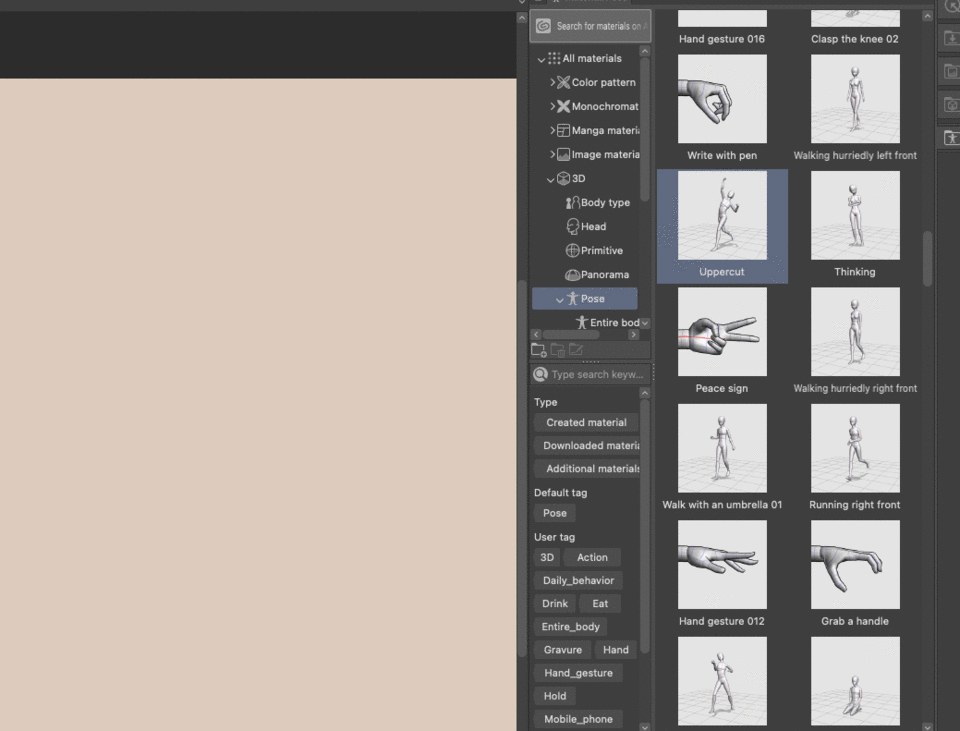Click the Clip Studio Assets search icon
Viewport: 960px width, 731px height.
[x=543, y=26]
